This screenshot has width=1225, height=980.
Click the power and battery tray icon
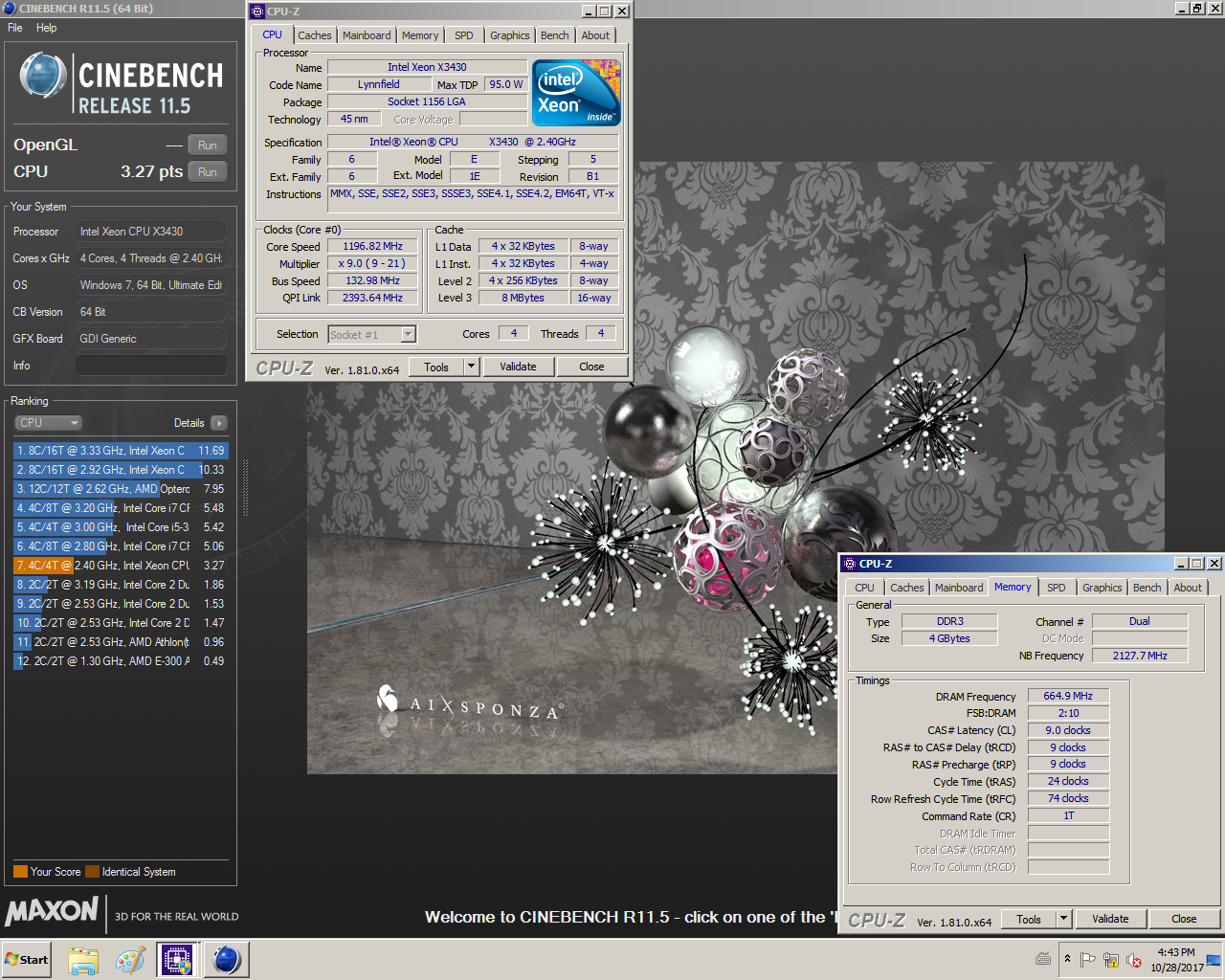[x=1111, y=960]
